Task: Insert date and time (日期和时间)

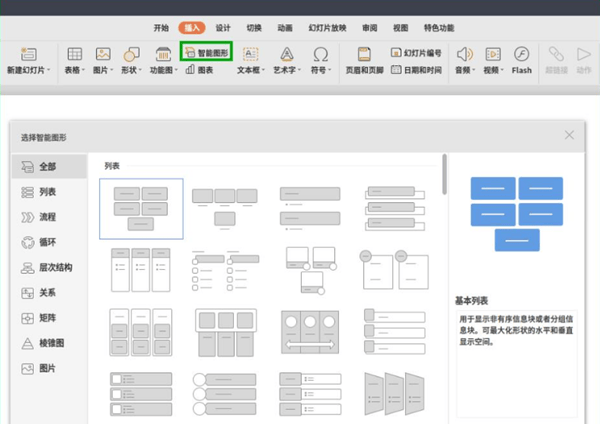Action: 416,70
